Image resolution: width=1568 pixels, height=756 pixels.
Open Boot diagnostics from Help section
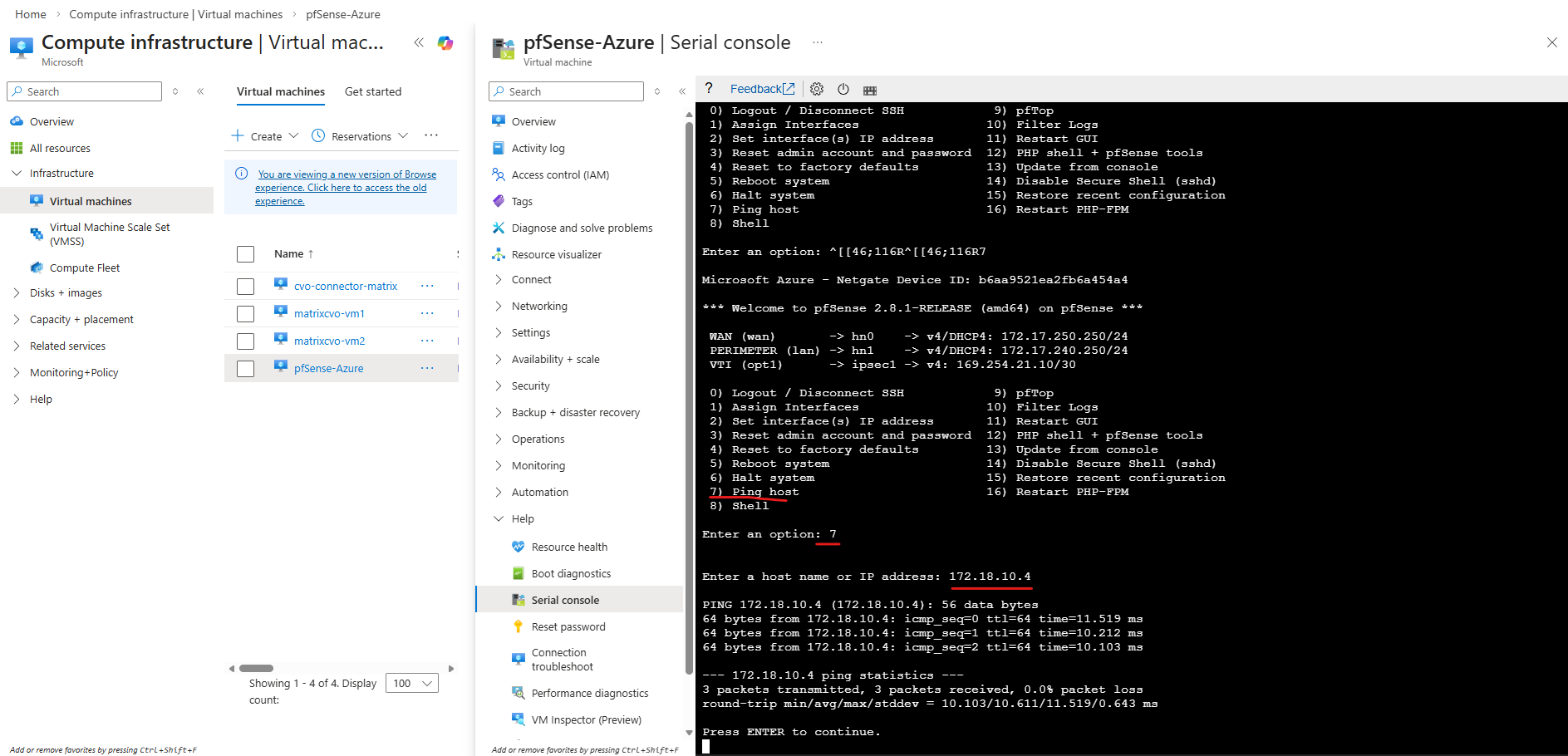[571, 573]
